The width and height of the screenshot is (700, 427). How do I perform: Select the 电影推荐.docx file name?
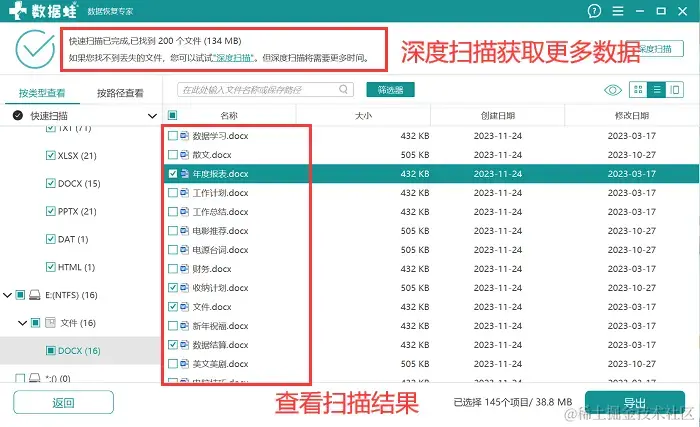(220, 231)
